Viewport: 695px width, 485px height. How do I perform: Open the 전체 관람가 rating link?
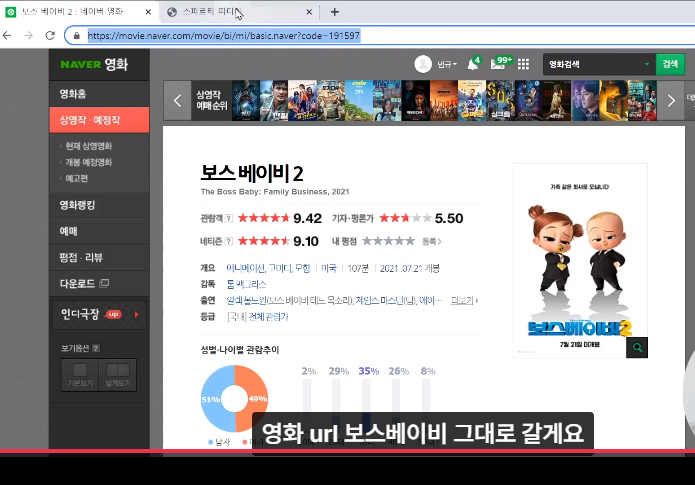(268, 317)
